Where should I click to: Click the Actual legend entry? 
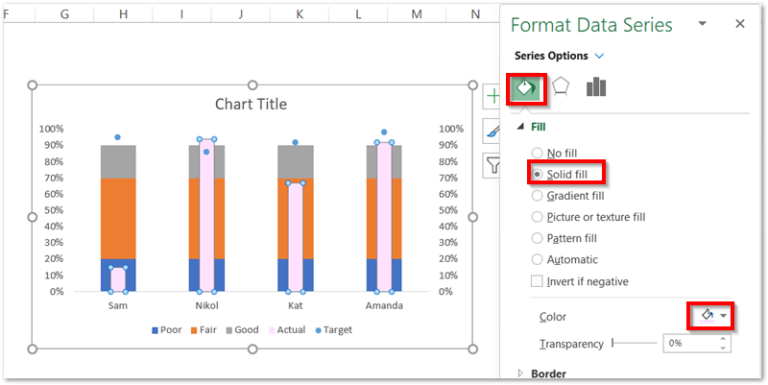(x=287, y=330)
